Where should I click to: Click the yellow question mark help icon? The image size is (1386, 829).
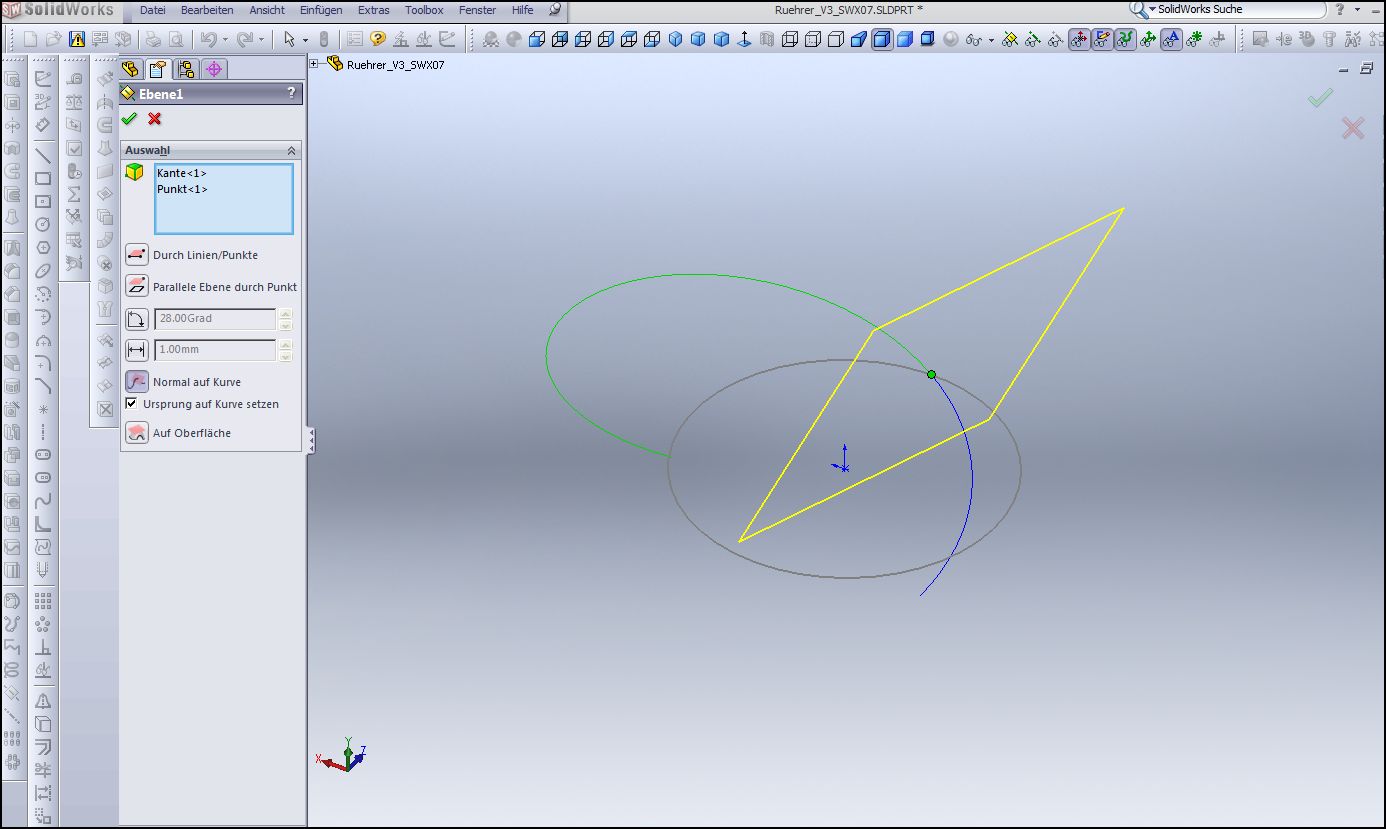(x=377, y=40)
